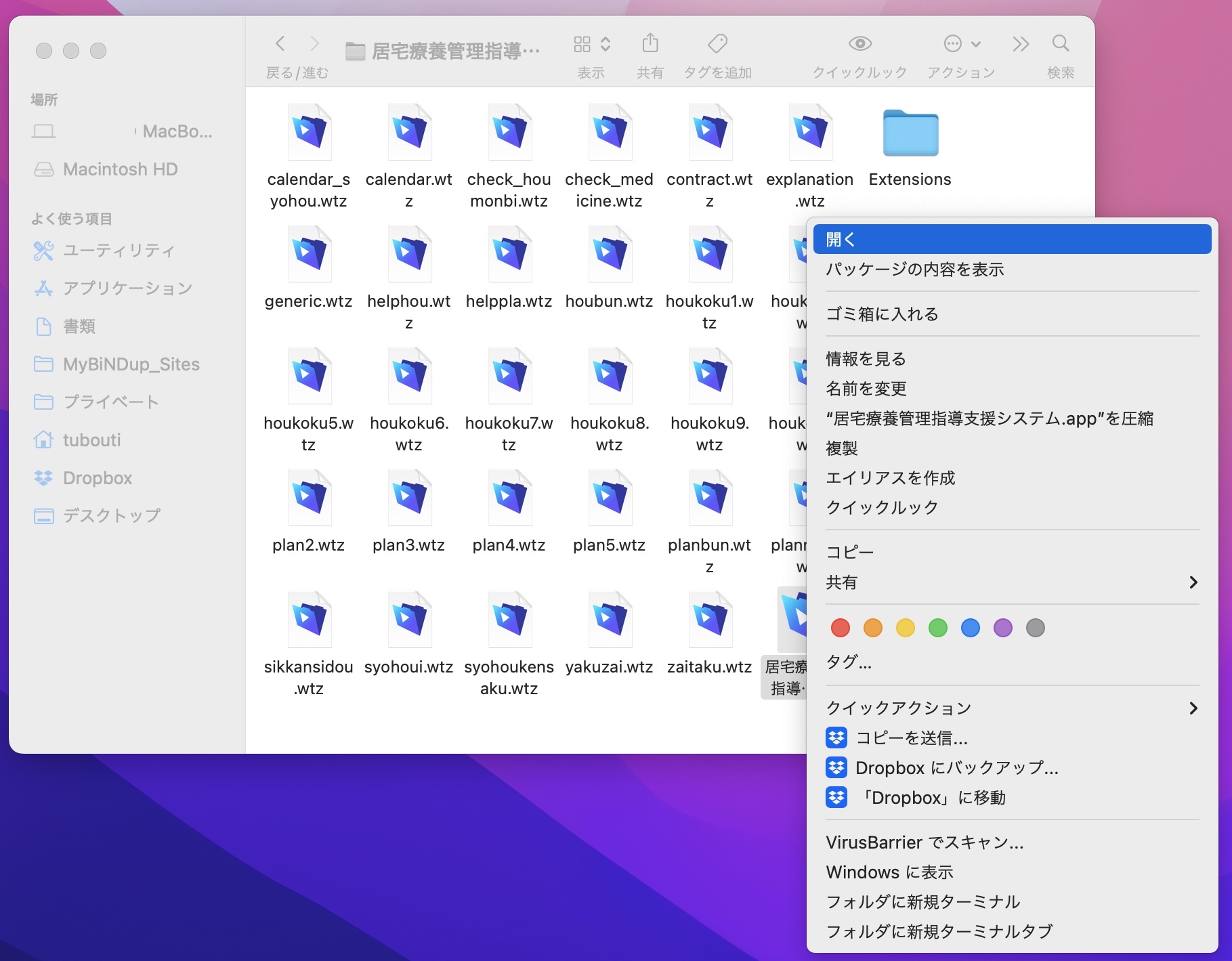Activate クイックルック eye icon in toolbar
The image size is (1232, 961).
click(x=859, y=43)
